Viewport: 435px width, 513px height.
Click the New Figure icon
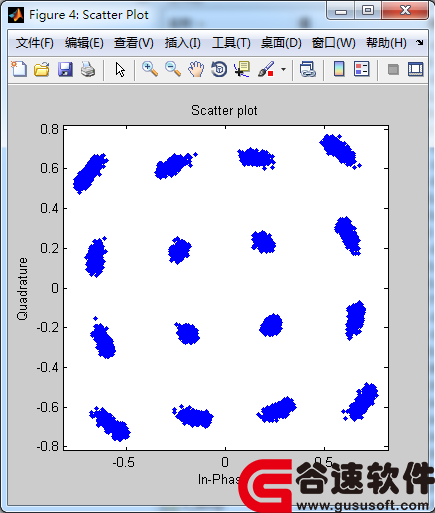tap(19, 69)
